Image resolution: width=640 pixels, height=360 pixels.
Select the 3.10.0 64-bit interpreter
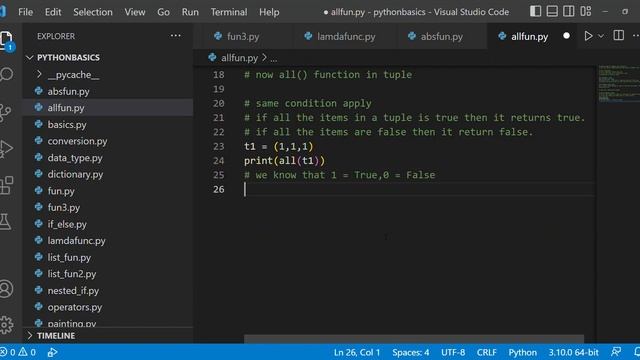point(573,352)
